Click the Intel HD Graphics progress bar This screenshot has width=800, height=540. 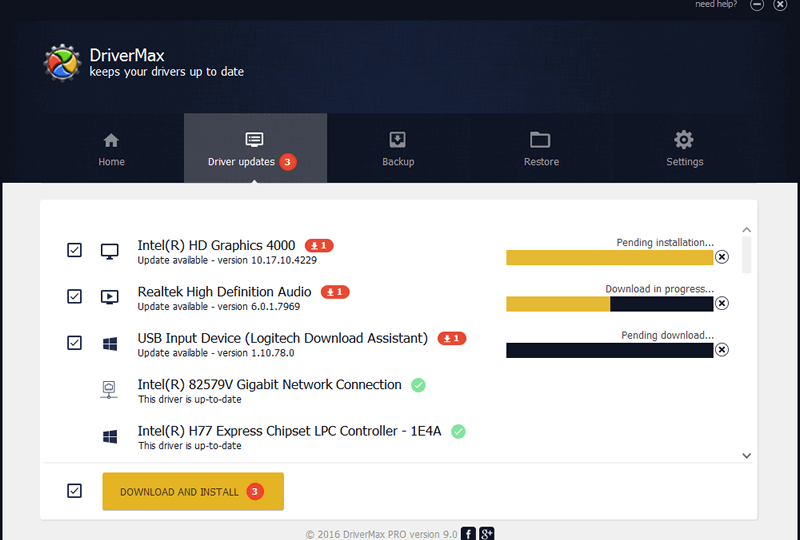pos(610,257)
